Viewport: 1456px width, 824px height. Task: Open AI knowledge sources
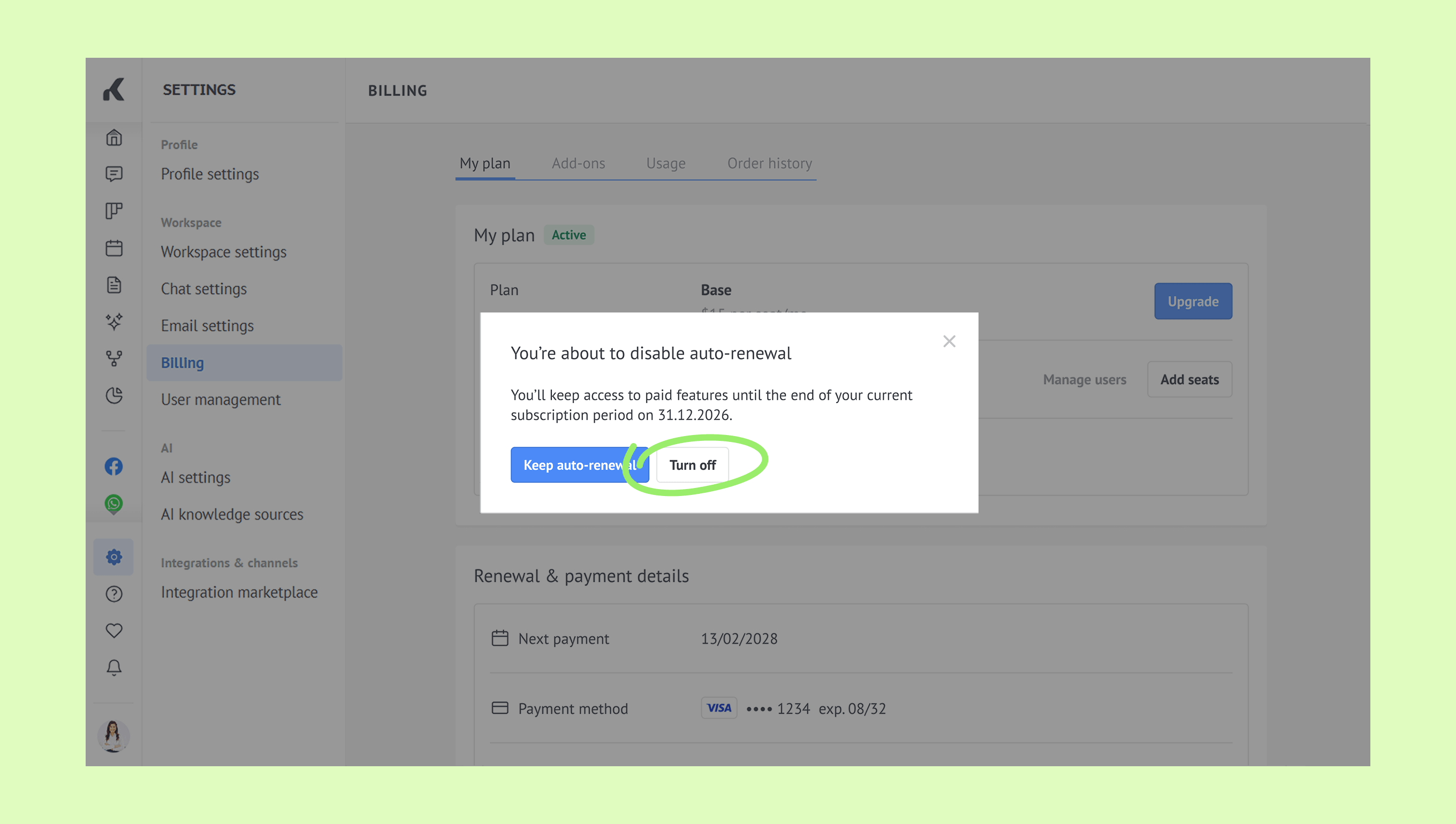coord(232,514)
